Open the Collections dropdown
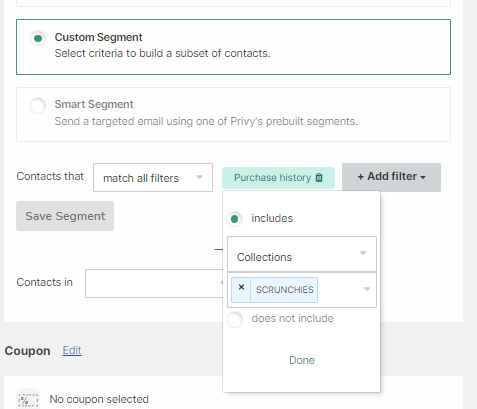Screen dimensions: 477x409 (302, 254)
